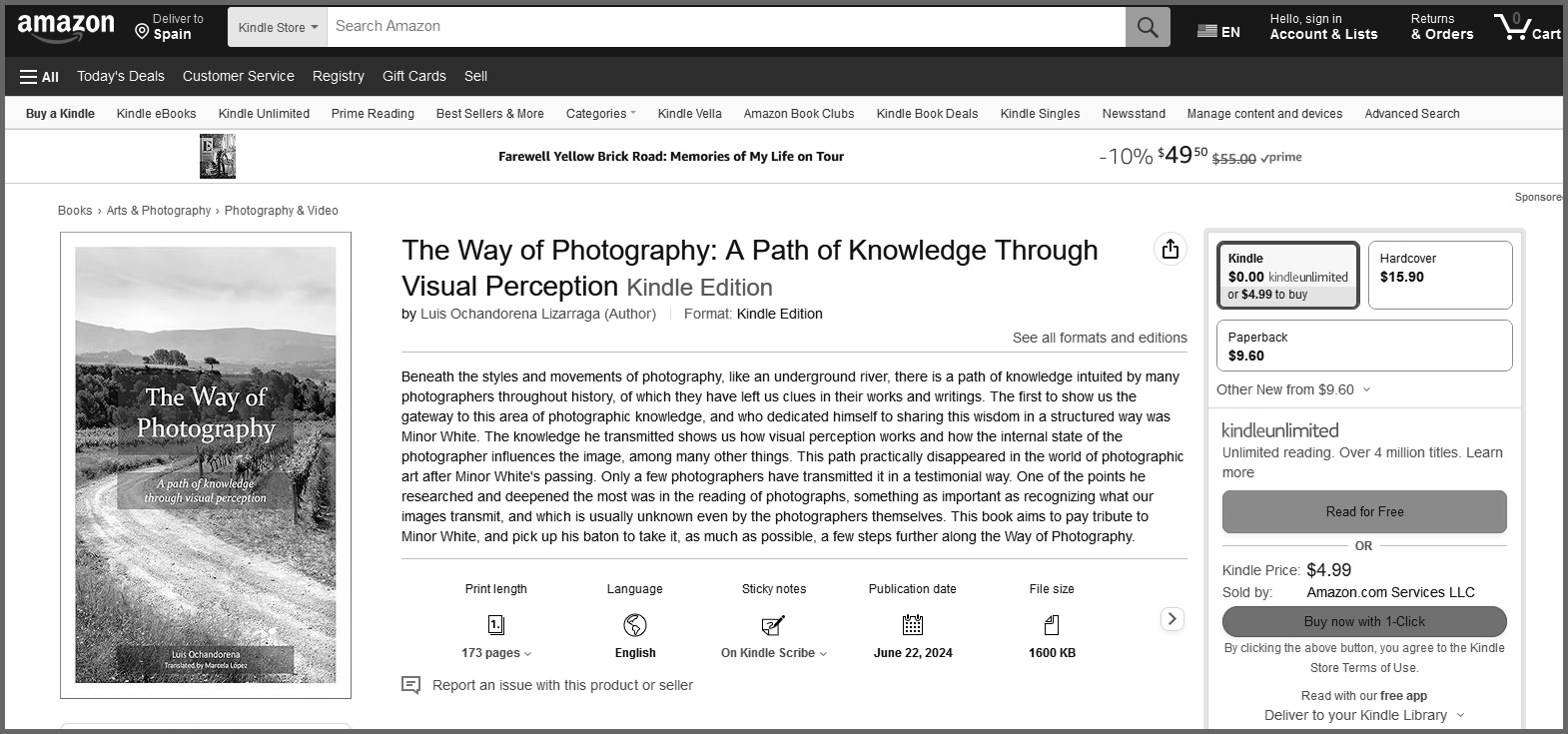Viewport: 1568px width, 734px height.
Task: Click the Read for Free button
Action: tap(1364, 512)
